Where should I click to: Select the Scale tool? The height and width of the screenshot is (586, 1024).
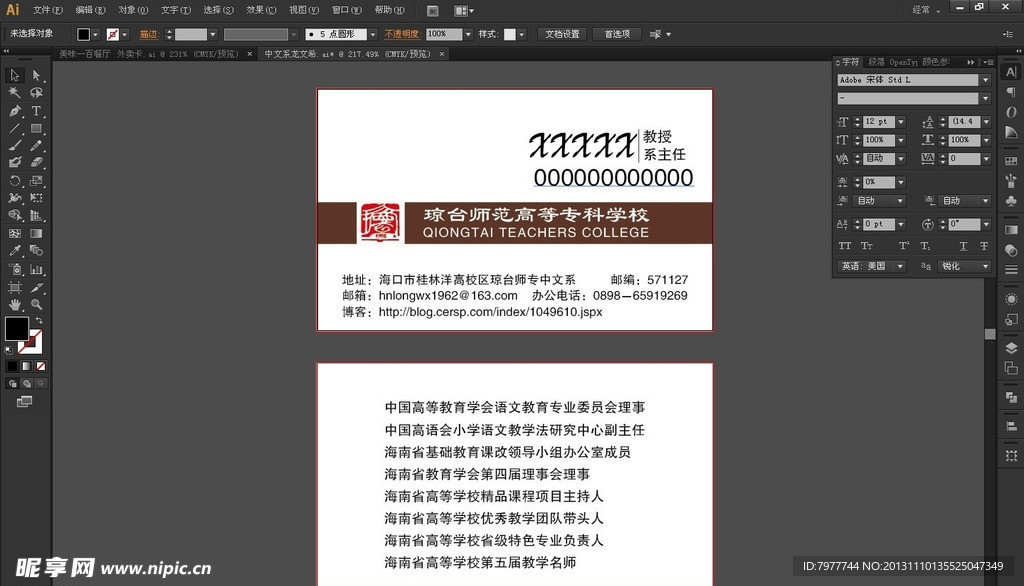click(x=36, y=181)
